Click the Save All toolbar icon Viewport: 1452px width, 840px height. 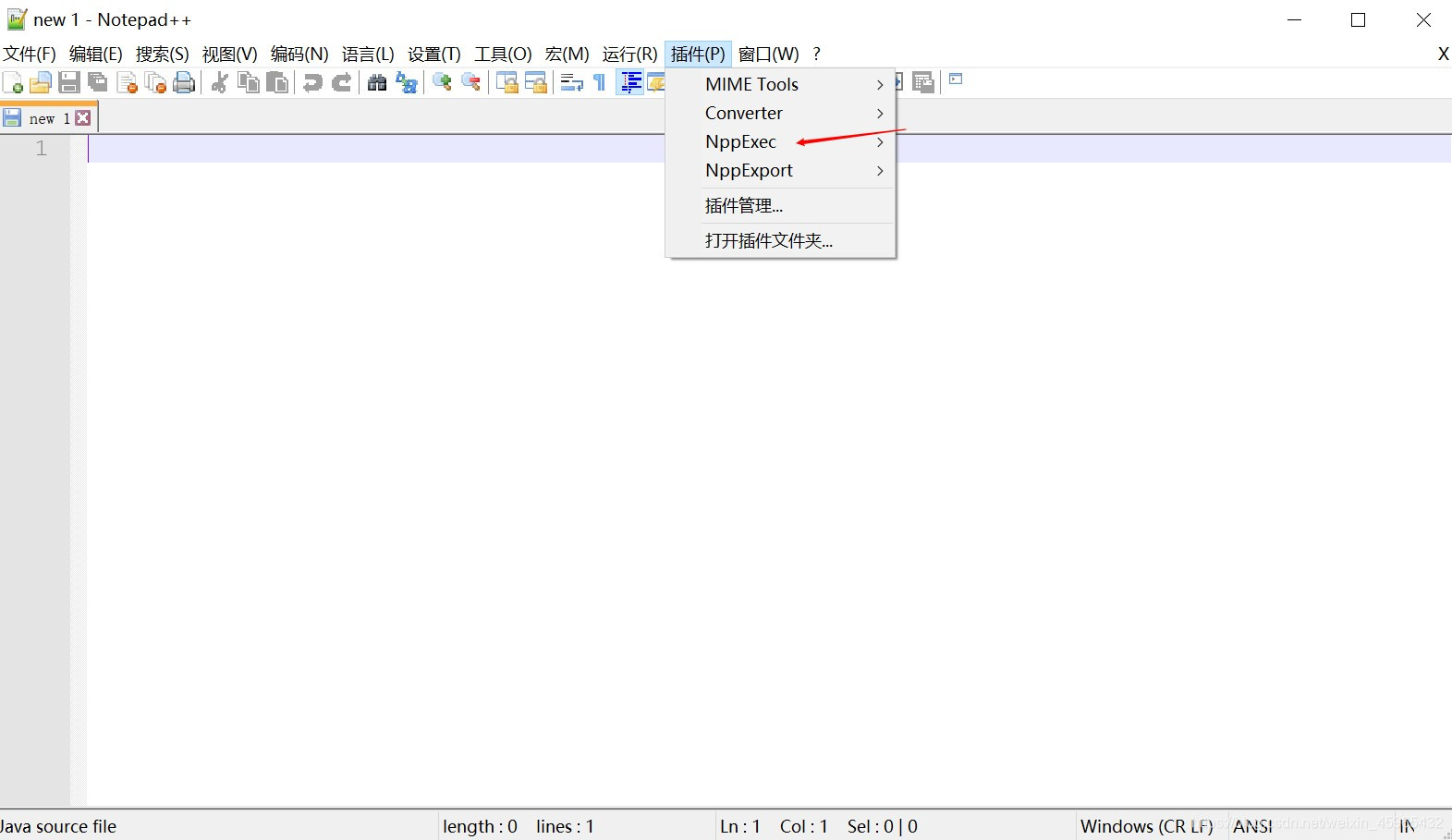tap(97, 82)
